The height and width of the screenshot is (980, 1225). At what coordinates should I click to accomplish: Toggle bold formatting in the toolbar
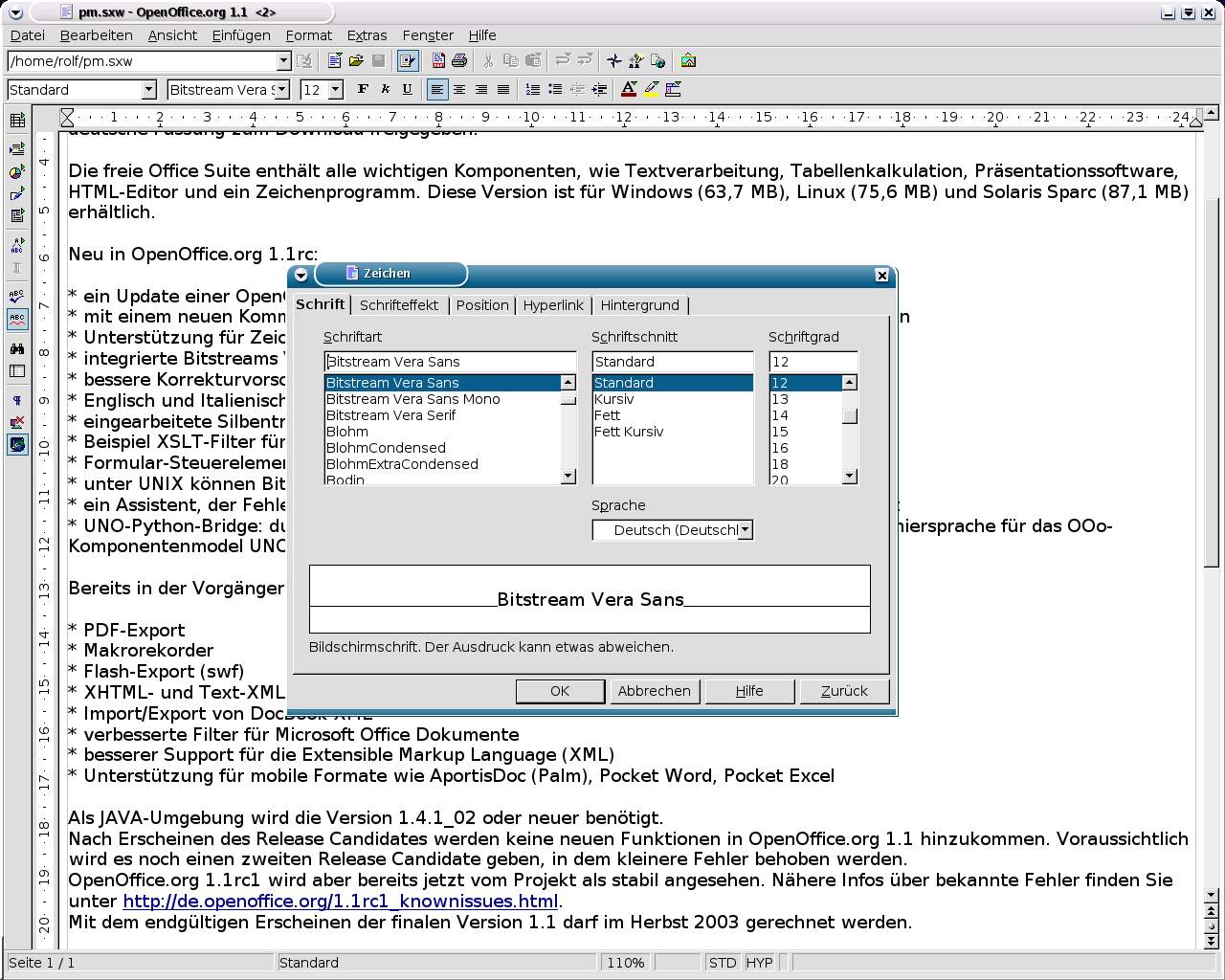point(363,90)
